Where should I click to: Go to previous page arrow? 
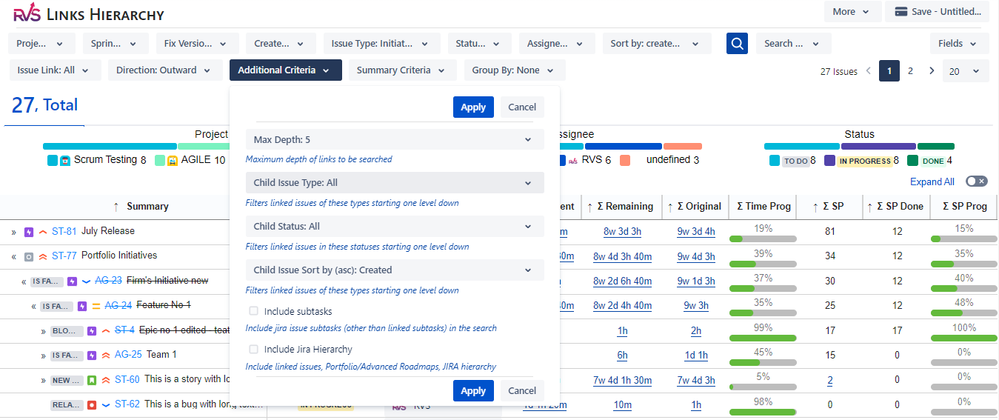tap(868, 71)
